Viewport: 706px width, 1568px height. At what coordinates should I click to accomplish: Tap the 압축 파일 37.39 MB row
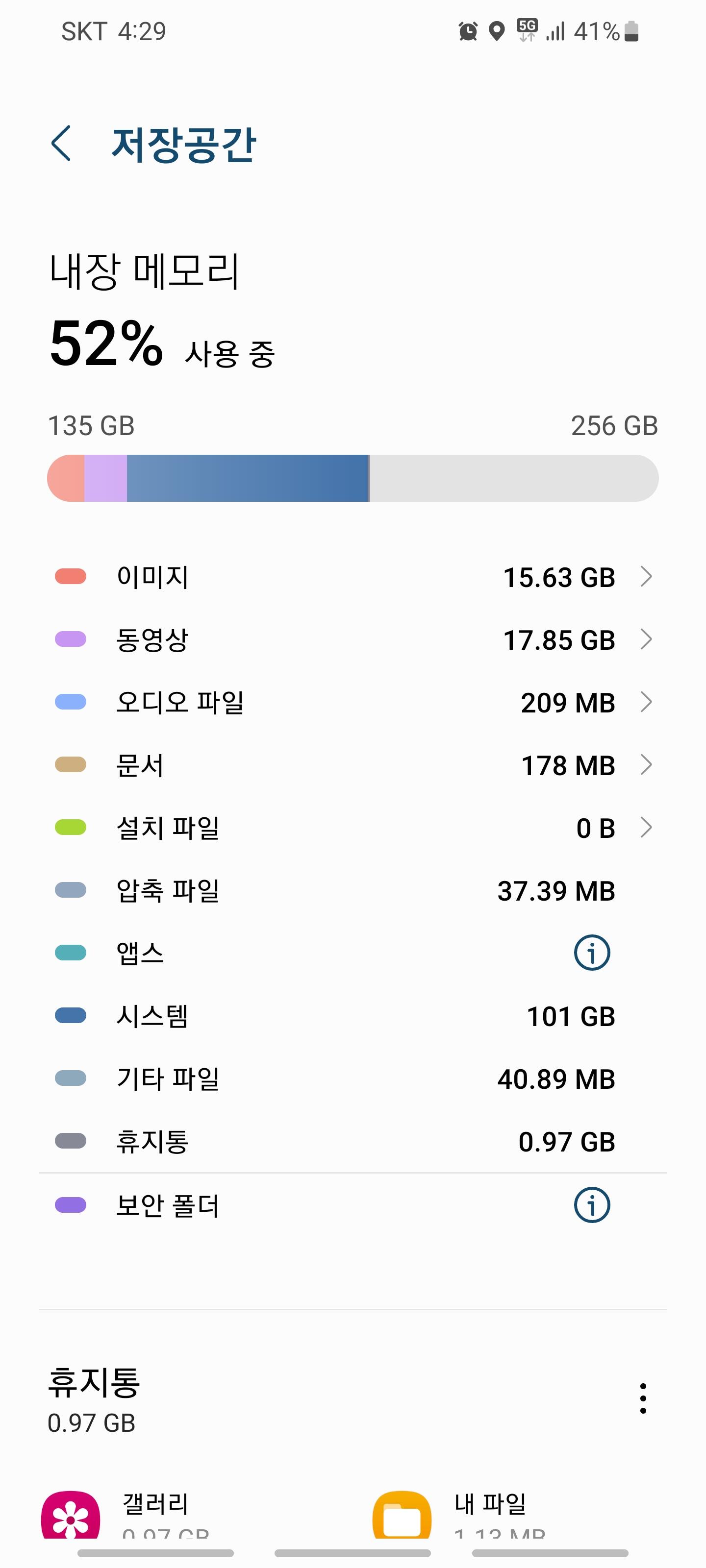point(353,890)
